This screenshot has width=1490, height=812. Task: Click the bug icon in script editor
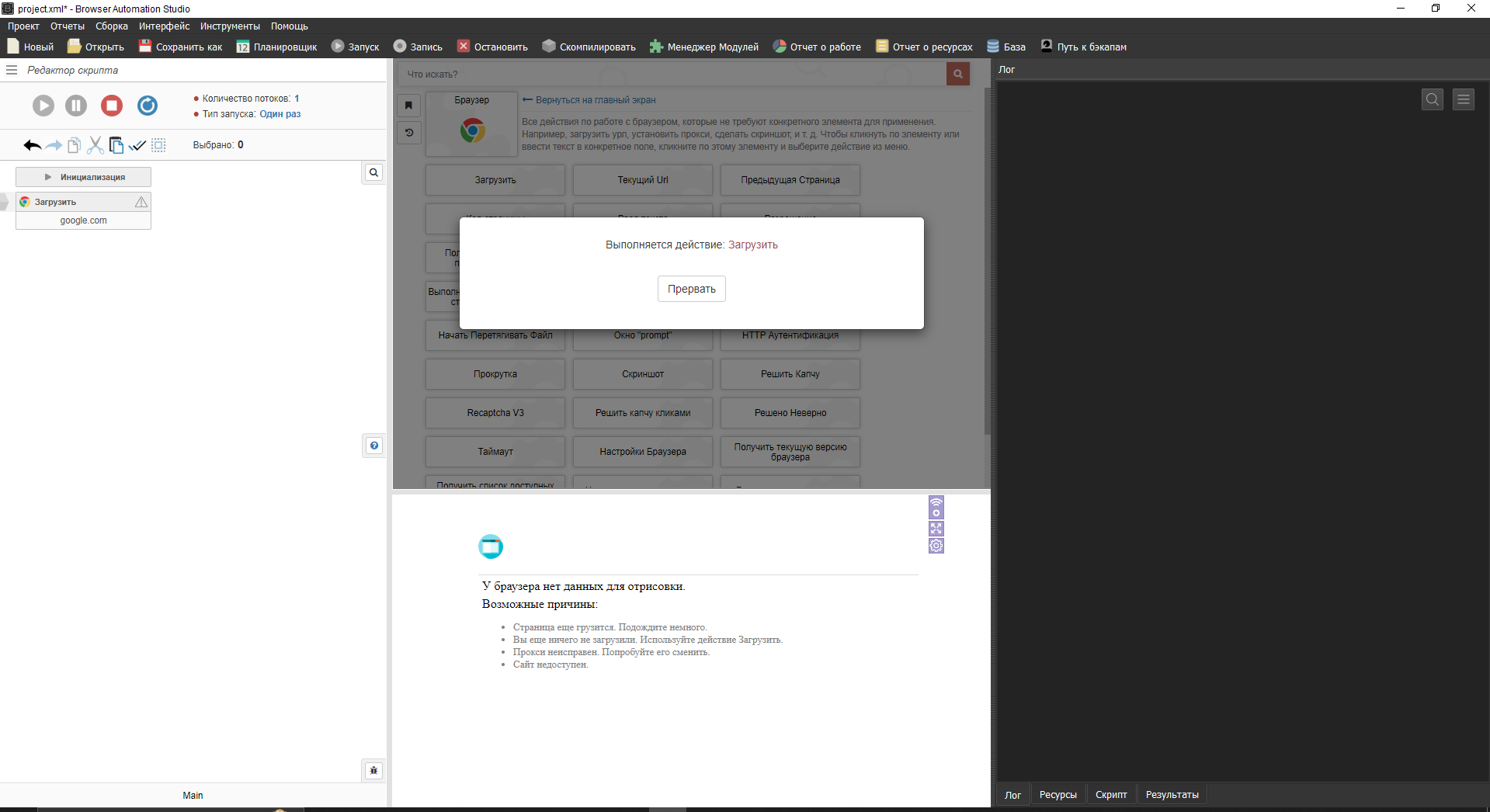pyautogui.click(x=373, y=771)
